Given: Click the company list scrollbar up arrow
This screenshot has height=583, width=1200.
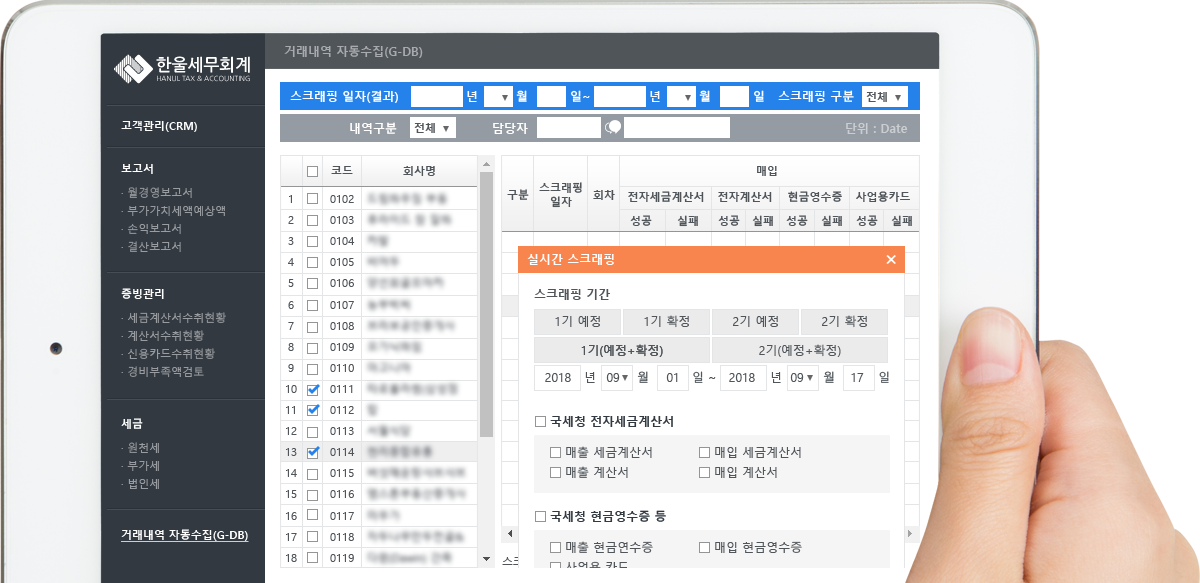Looking at the screenshot, I should [487, 163].
